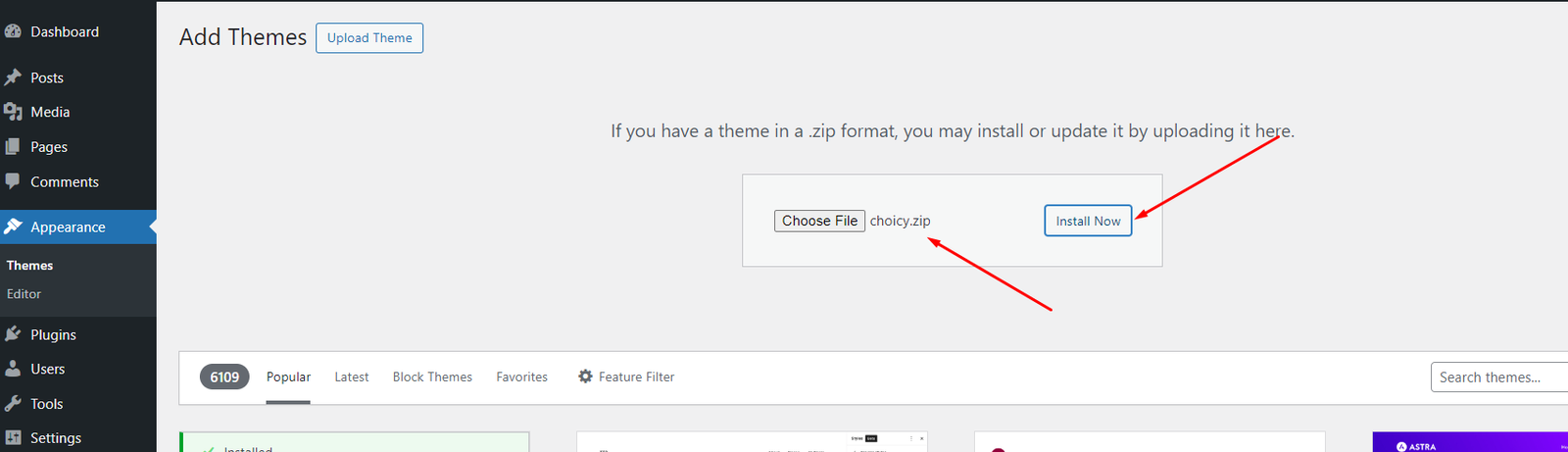Viewport: 1568px width, 452px height.
Task: Click the Tools wrench icon
Action: click(x=12, y=404)
